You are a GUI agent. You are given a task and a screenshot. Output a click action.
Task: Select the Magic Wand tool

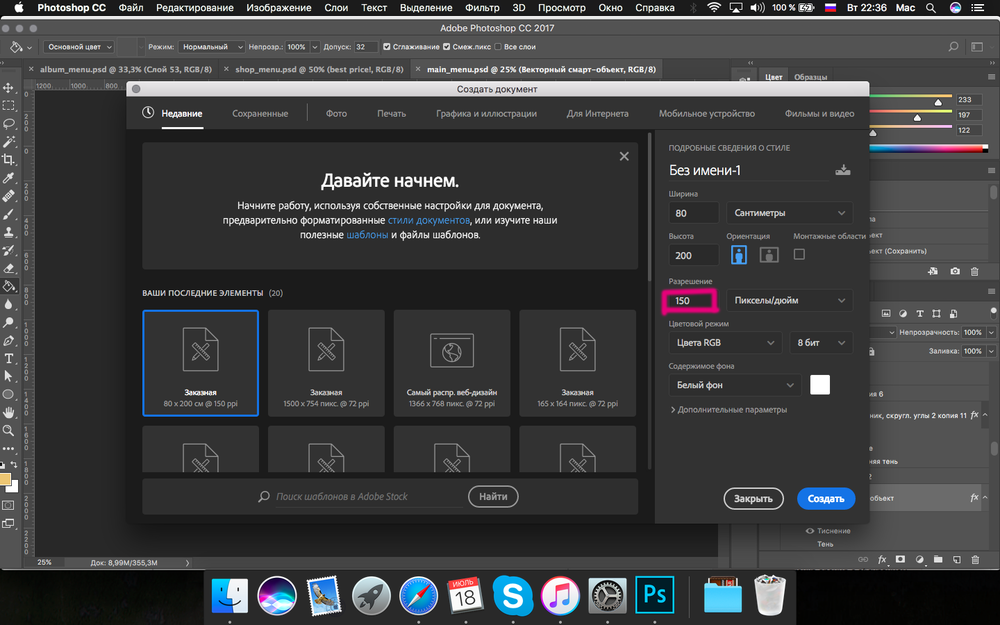coord(9,141)
